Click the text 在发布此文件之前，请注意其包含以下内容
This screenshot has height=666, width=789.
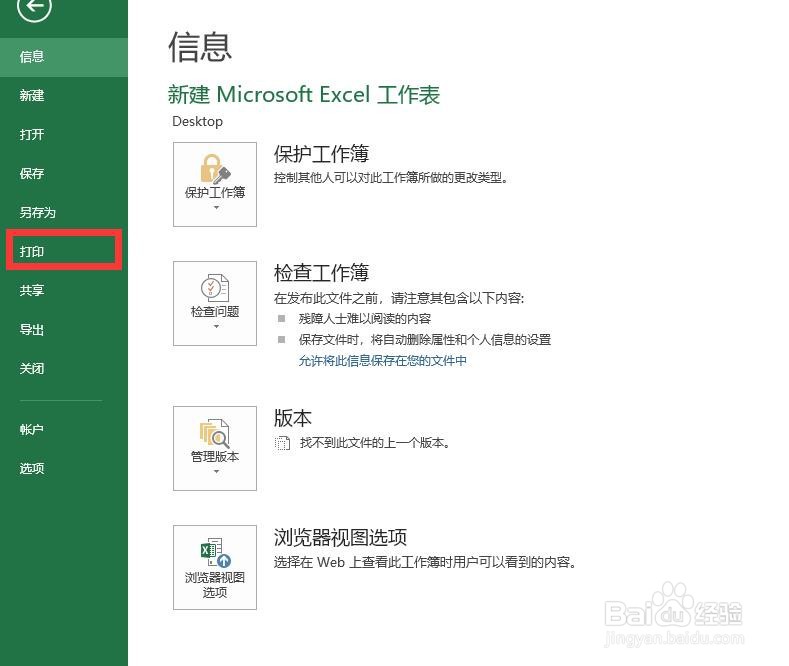pos(399,298)
